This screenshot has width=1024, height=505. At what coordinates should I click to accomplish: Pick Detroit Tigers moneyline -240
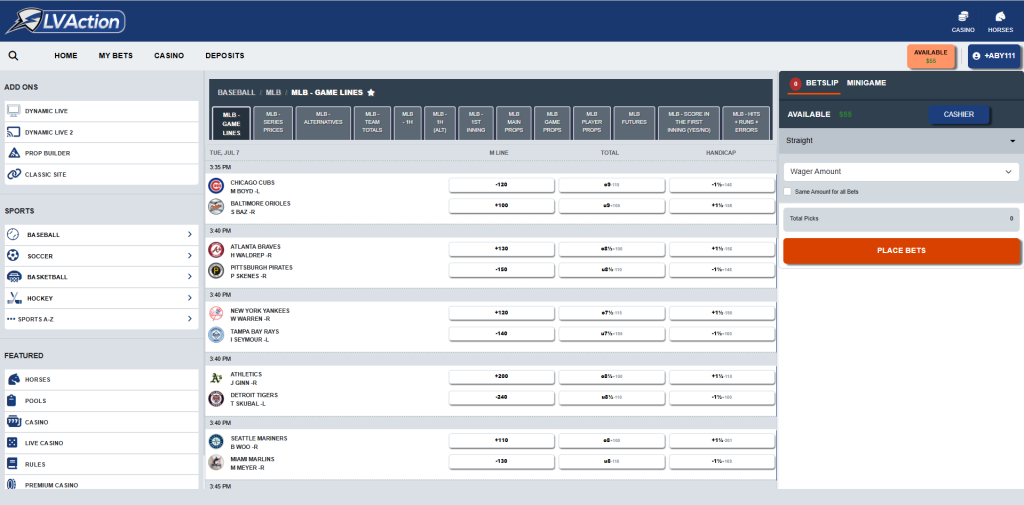coord(502,398)
